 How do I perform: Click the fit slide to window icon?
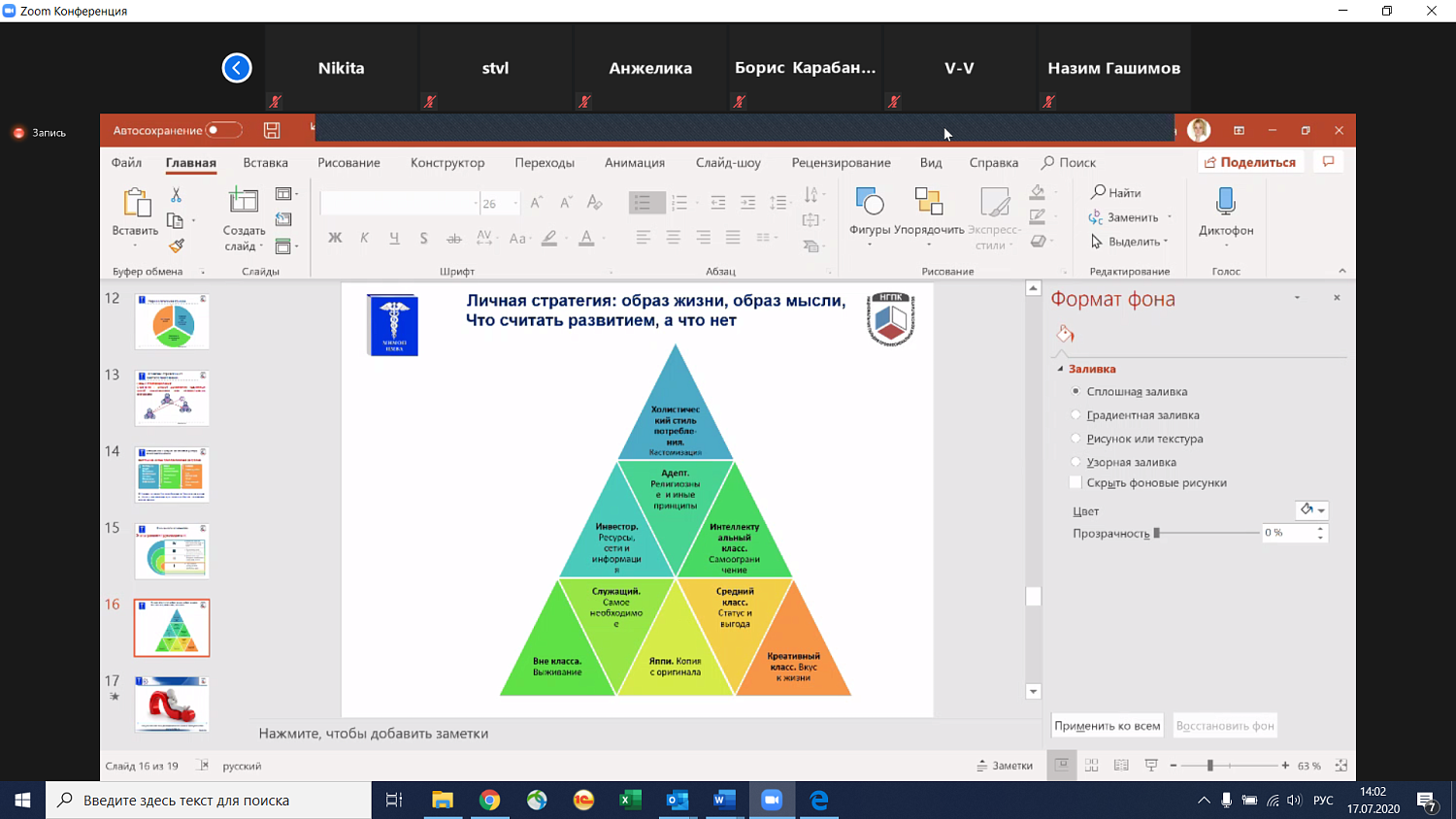click(x=1341, y=766)
